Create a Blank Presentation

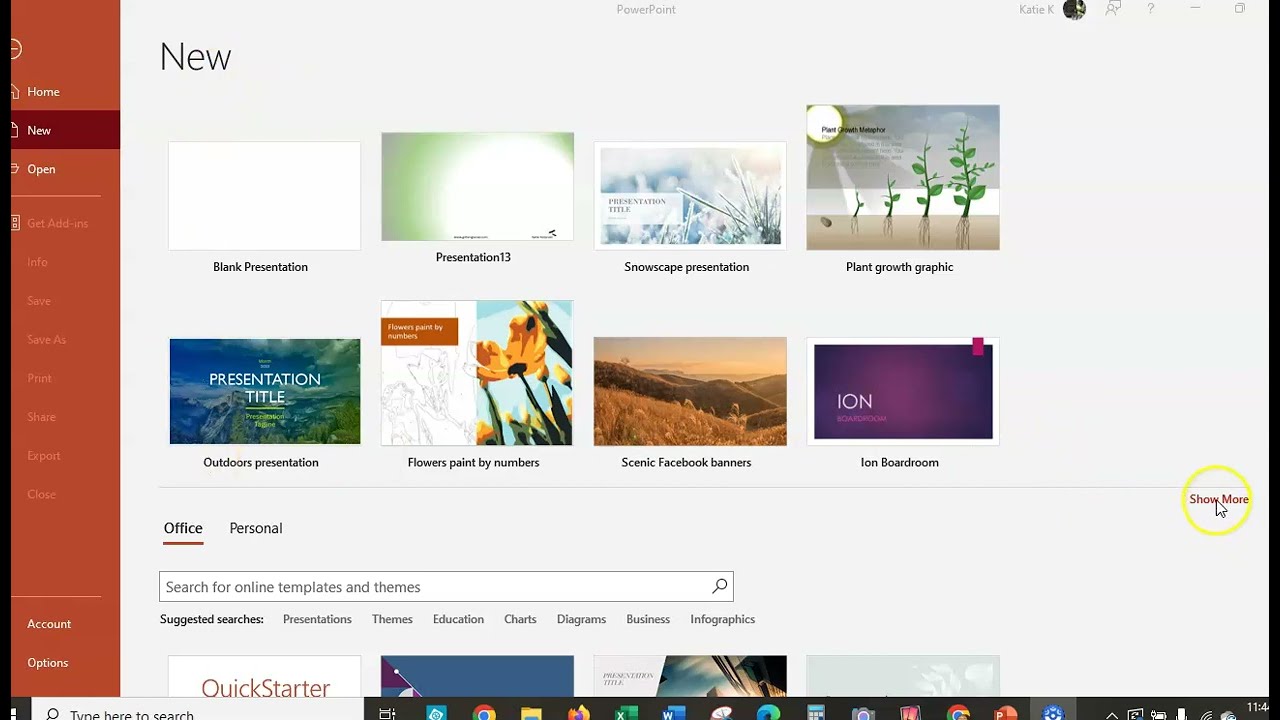click(264, 196)
